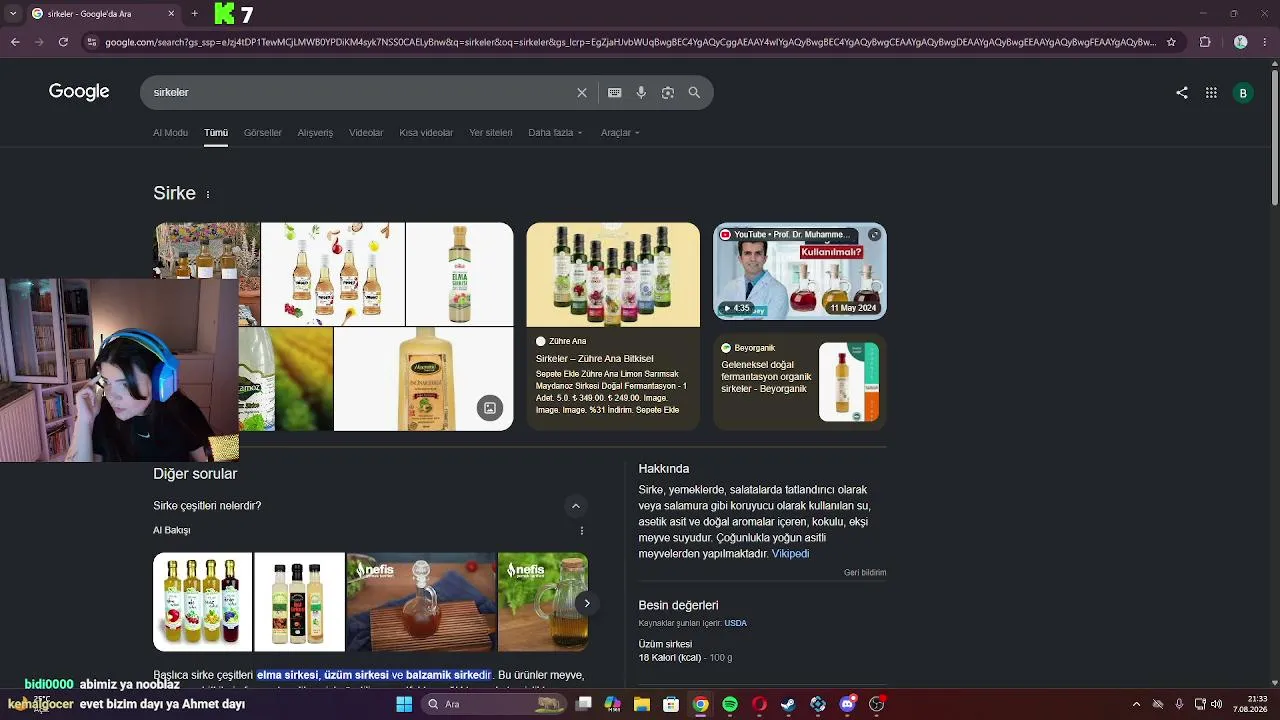Open the Google account avatar menu
Image resolution: width=1280 pixels, height=720 pixels.
(1243, 93)
